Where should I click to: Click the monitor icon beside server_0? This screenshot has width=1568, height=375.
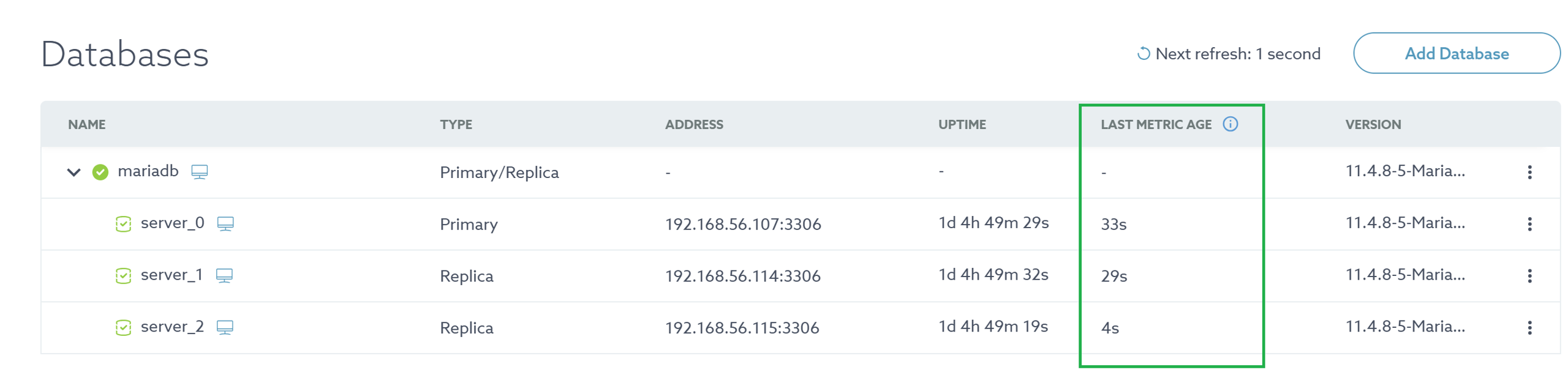point(225,224)
